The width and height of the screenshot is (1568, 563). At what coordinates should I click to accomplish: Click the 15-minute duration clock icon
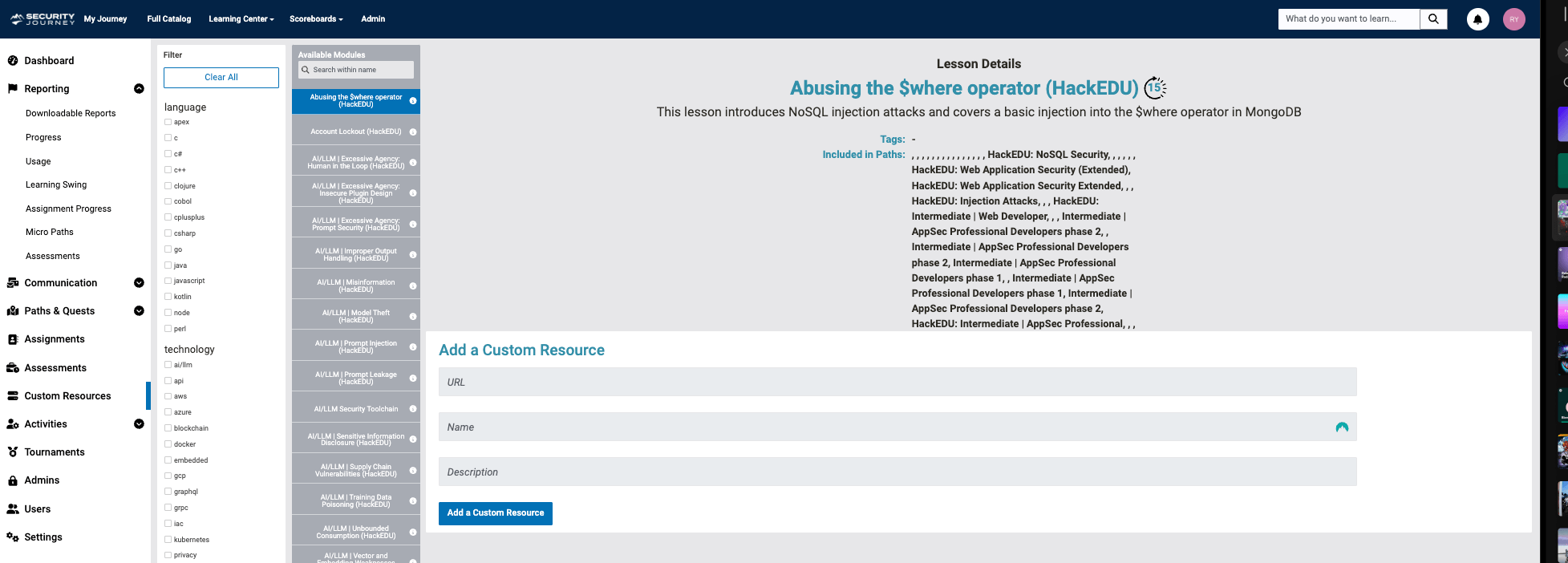coord(1155,87)
